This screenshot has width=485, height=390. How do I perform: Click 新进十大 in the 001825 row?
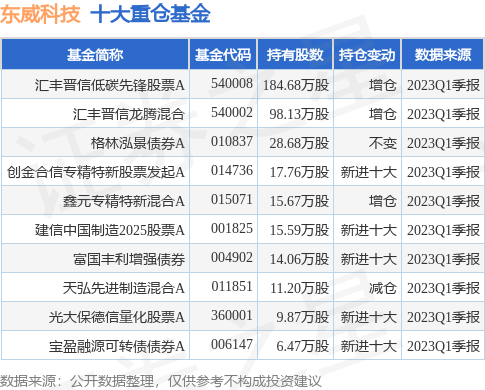click(369, 230)
